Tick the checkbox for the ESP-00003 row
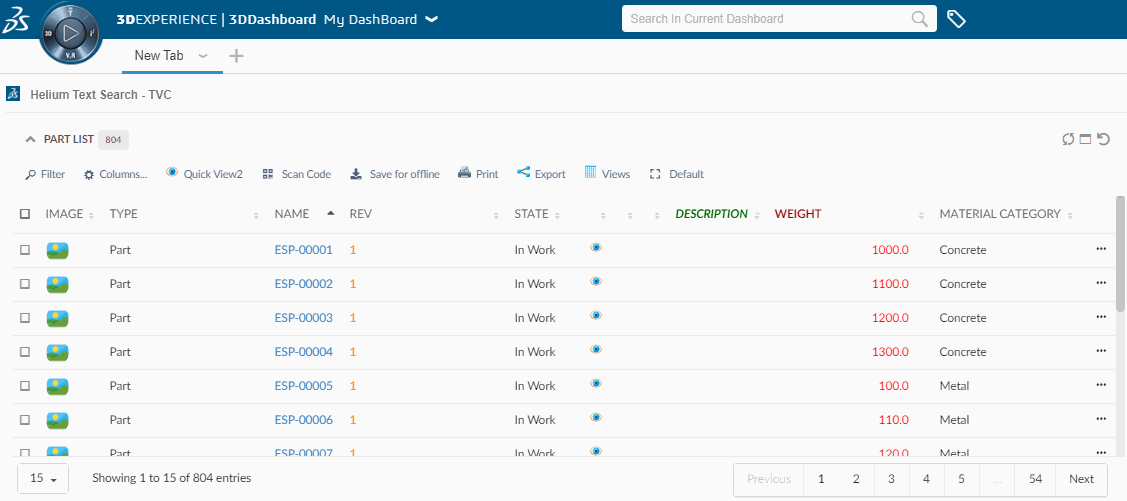Image resolution: width=1127 pixels, height=501 pixels. [25, 318]
